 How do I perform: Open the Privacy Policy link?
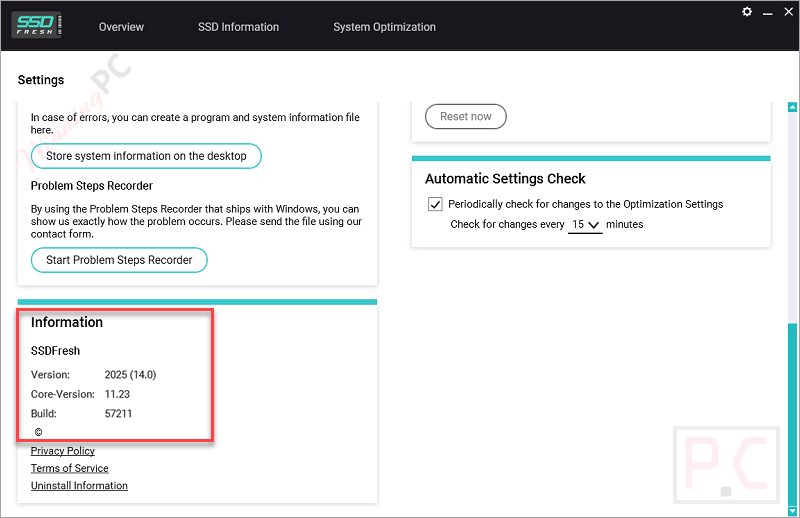point(63,451)
